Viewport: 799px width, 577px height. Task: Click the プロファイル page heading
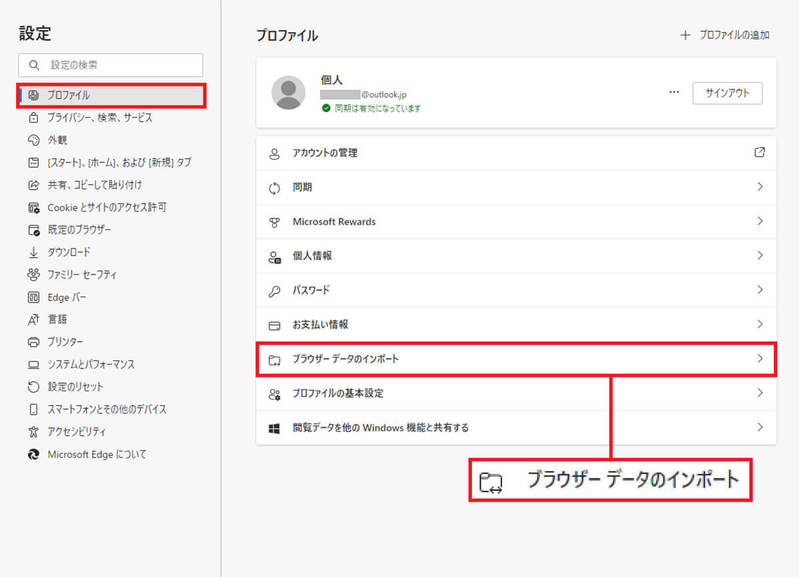coord(287,35)
